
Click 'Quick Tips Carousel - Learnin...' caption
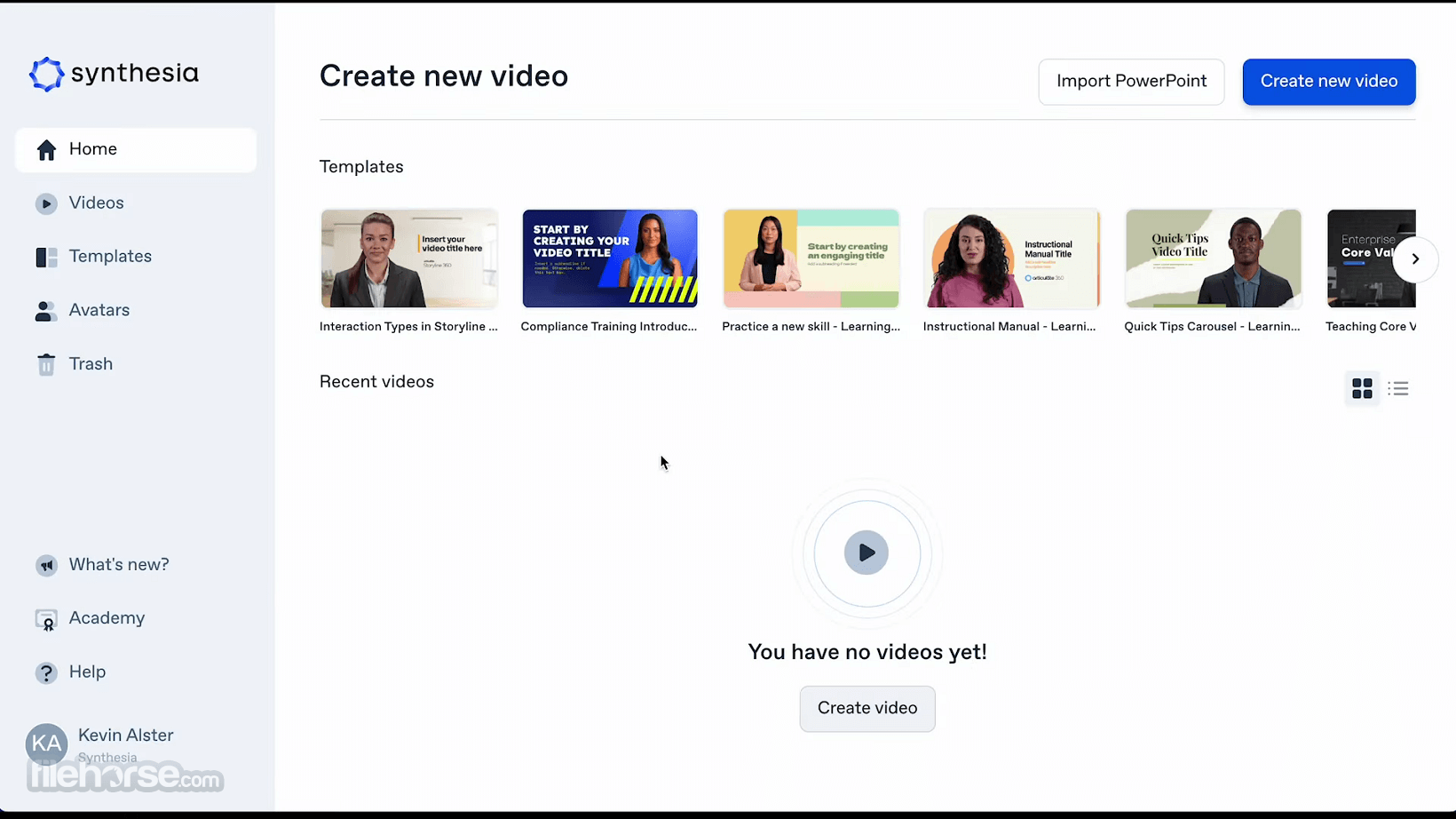tap(1212, 327)
